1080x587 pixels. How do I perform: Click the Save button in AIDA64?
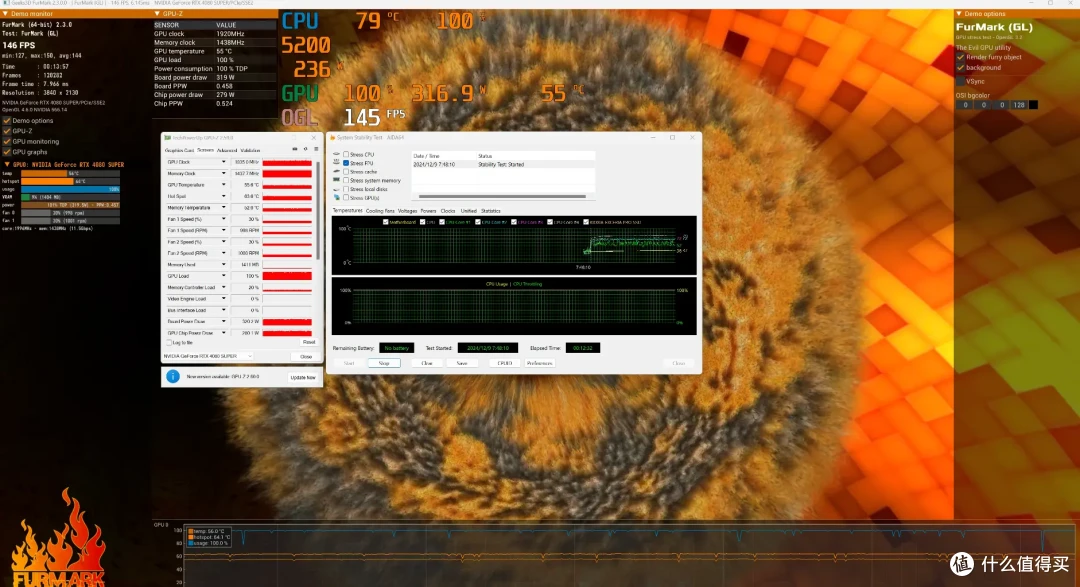coord(461,363)
